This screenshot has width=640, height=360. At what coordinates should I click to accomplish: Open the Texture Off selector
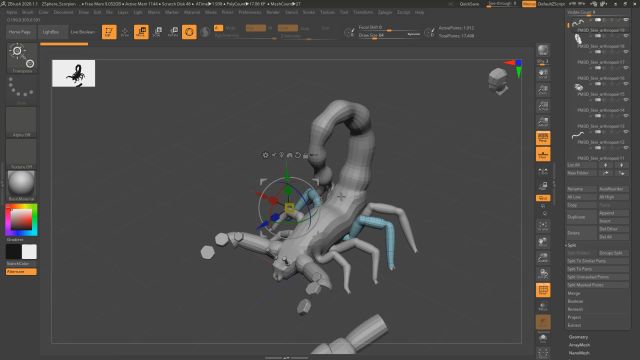(x=21, y=154)
